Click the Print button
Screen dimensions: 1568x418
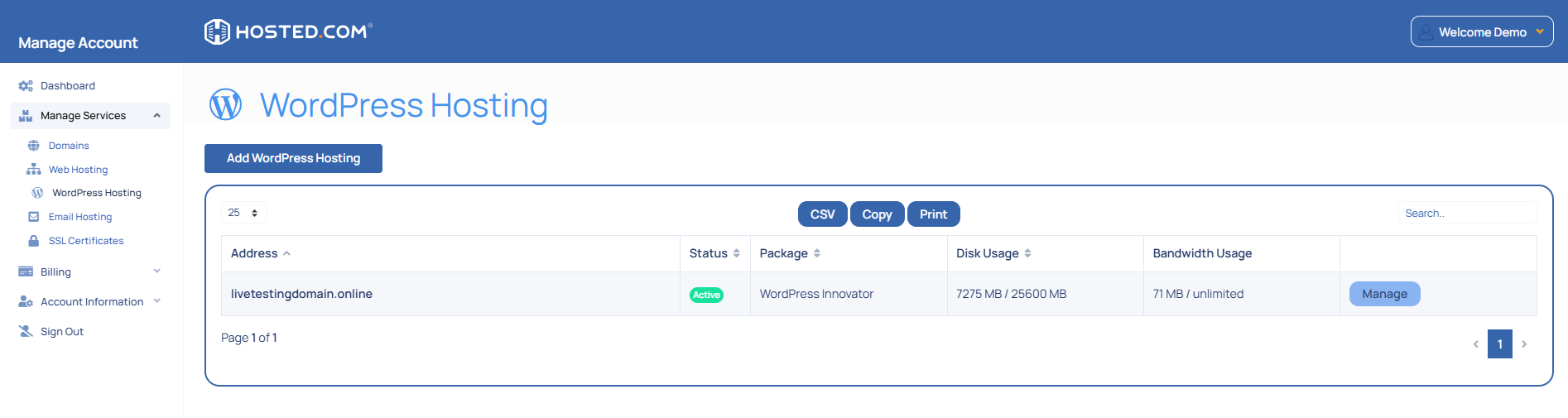[933, 214]
